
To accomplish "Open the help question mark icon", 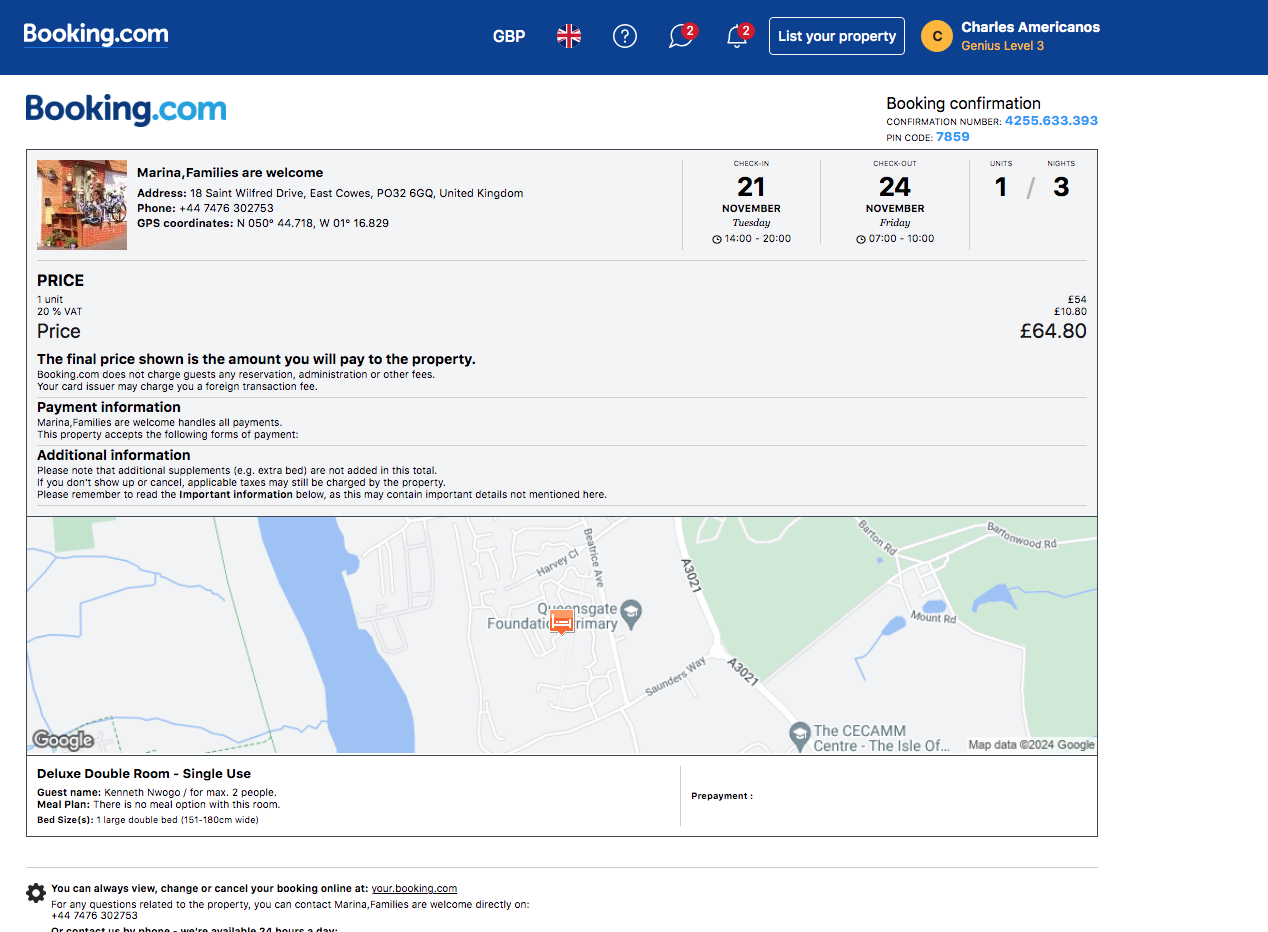I will click(x=625, y=36).
